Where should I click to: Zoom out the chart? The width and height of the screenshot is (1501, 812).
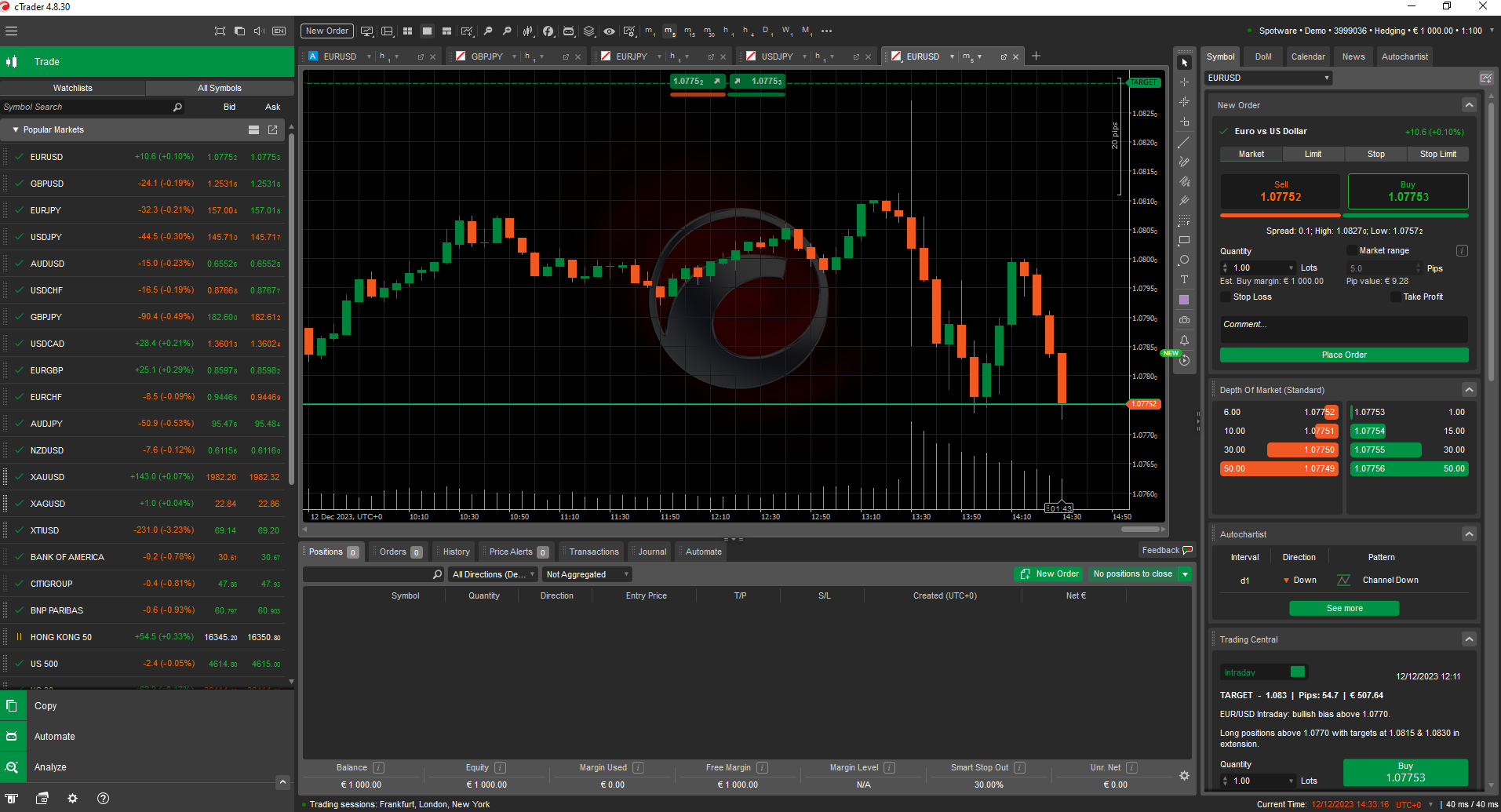coord(488,31)
